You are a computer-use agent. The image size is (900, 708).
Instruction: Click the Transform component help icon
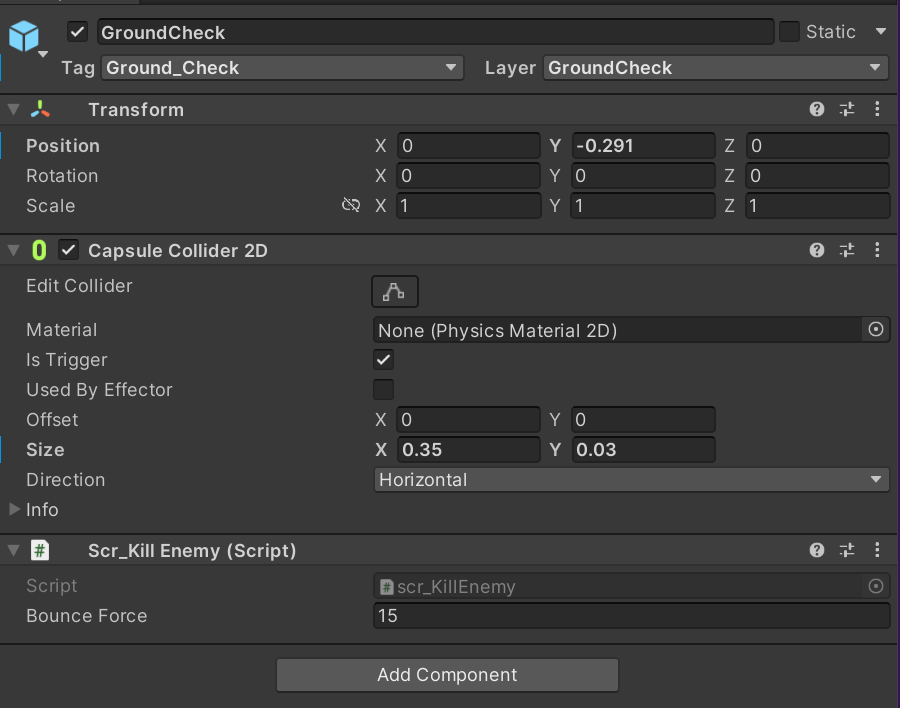pyautogui.click(x=817, y=109)
